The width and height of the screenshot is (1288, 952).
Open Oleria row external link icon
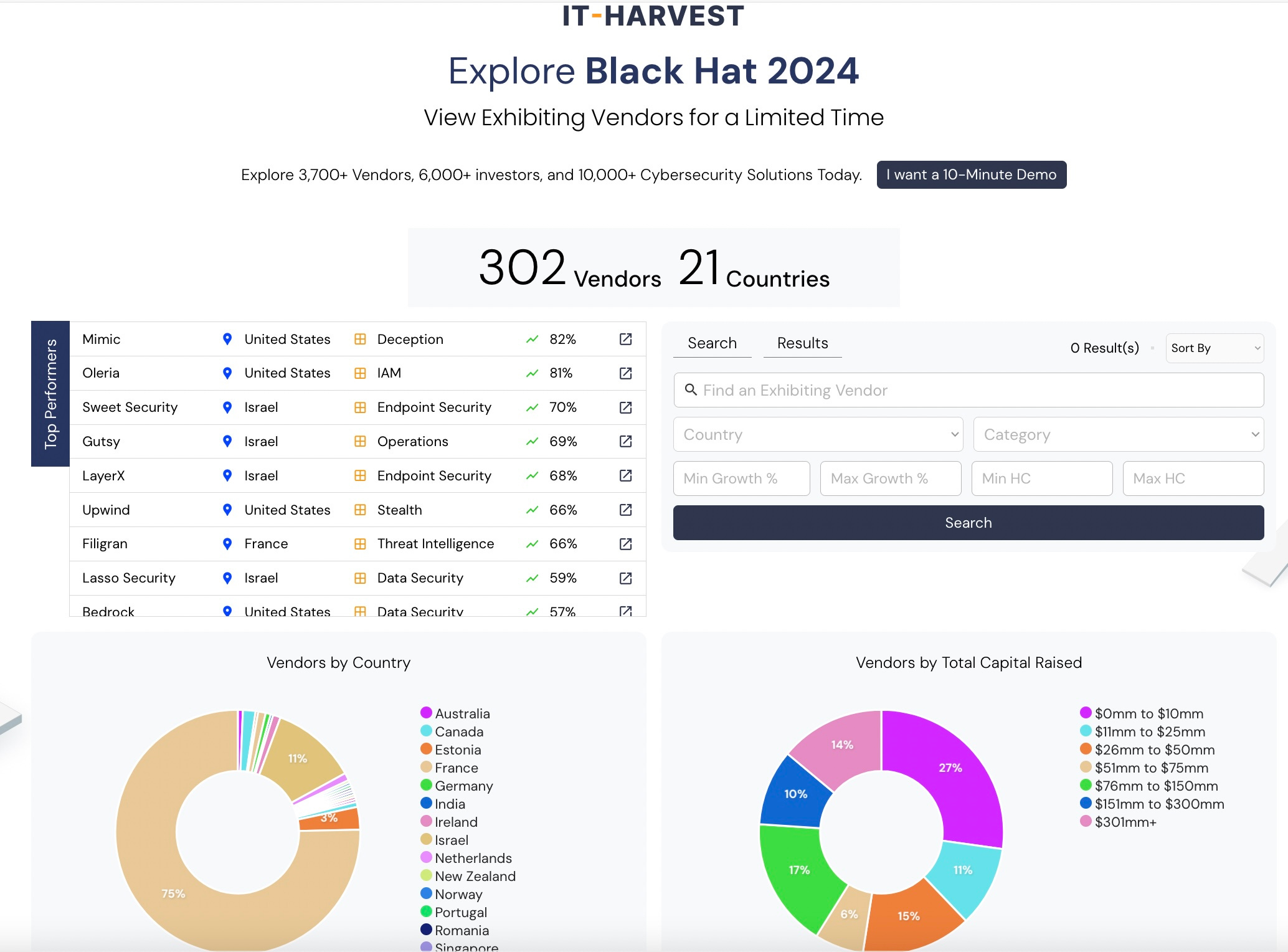click(625, 373)
